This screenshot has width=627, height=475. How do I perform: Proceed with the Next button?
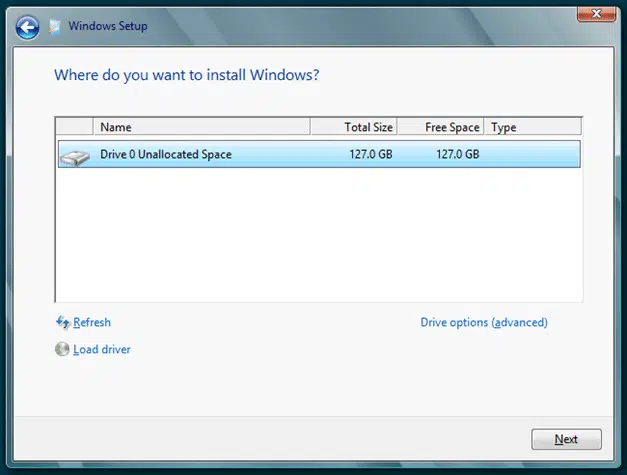(x=566, y=439)
